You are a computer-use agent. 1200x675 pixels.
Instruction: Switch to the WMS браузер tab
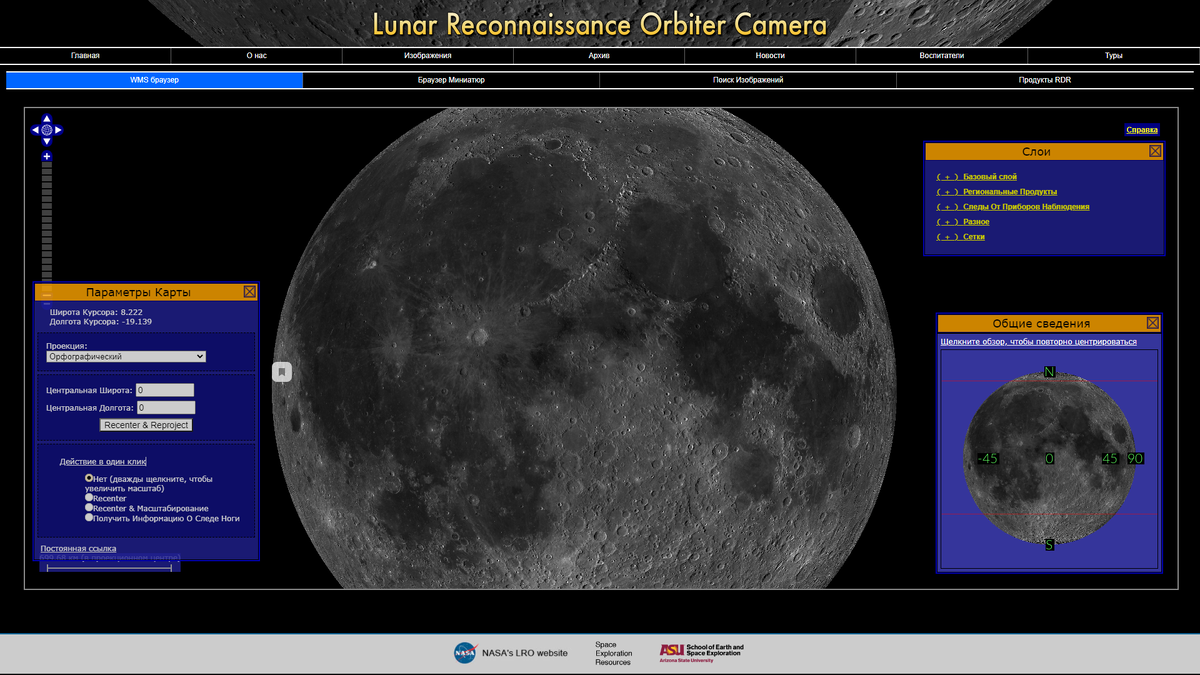pos(154,80)
